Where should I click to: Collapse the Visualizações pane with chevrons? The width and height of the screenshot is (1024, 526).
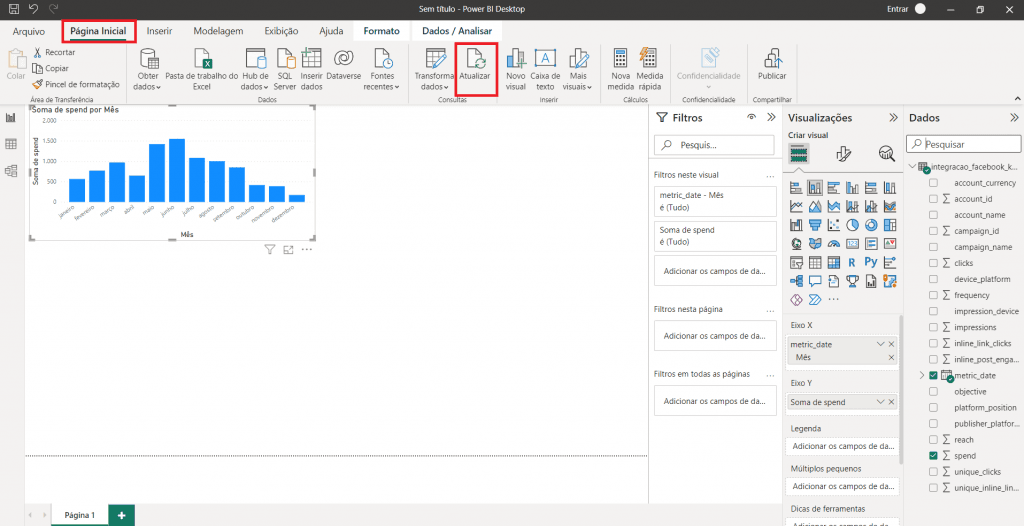[x=892, y=118]
